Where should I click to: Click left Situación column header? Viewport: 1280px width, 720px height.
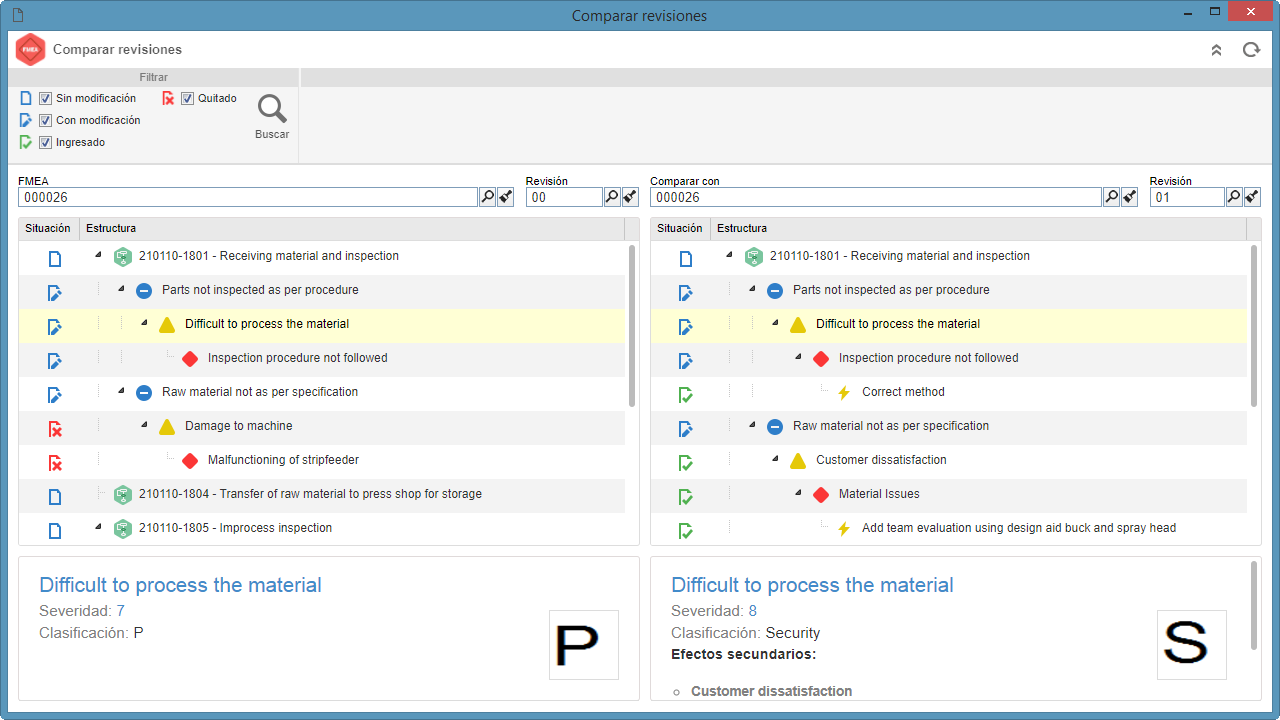pyautogui.click(x=48, y=229)
